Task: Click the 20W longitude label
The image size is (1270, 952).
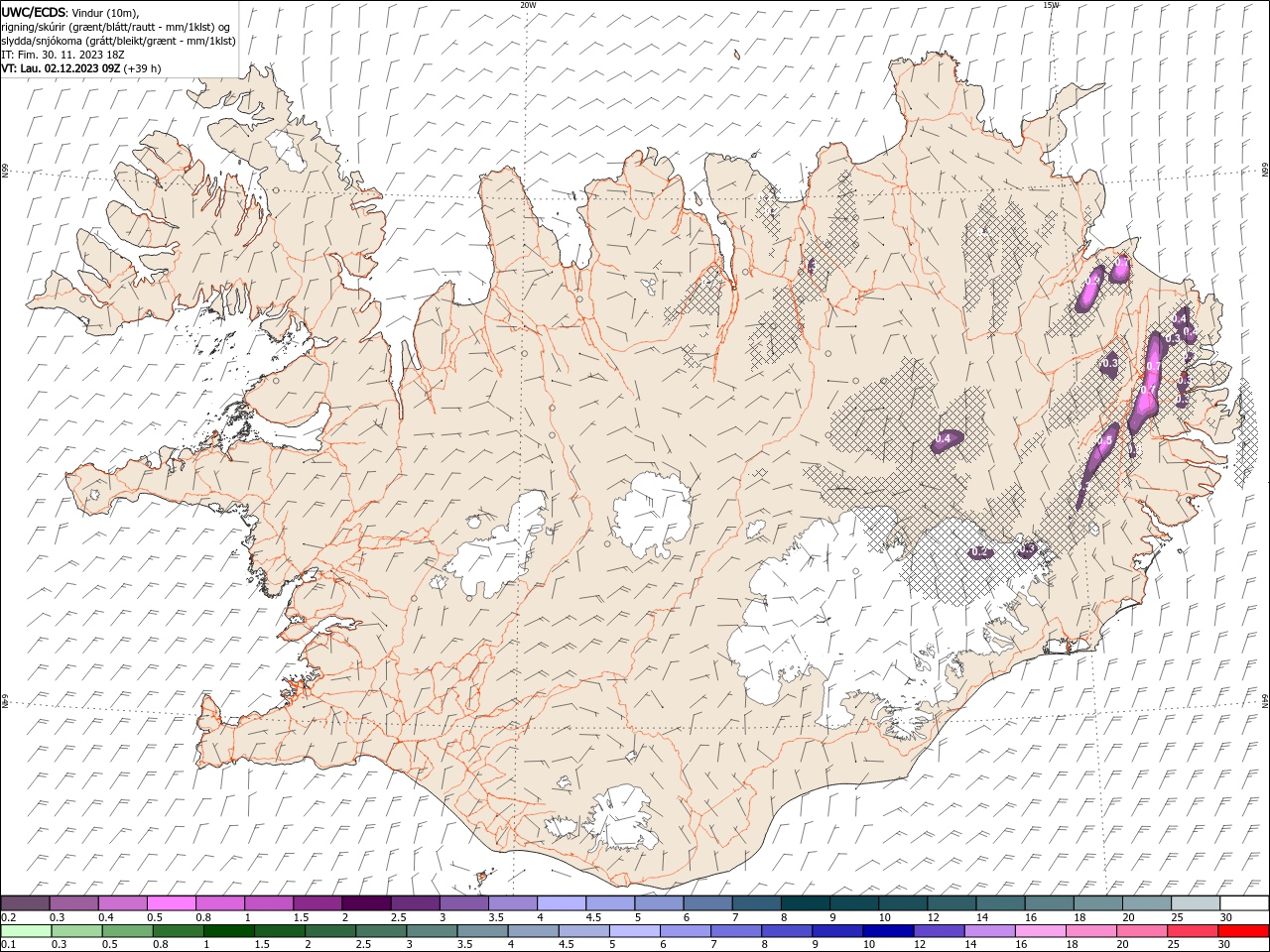Action: tap(529, 4)
